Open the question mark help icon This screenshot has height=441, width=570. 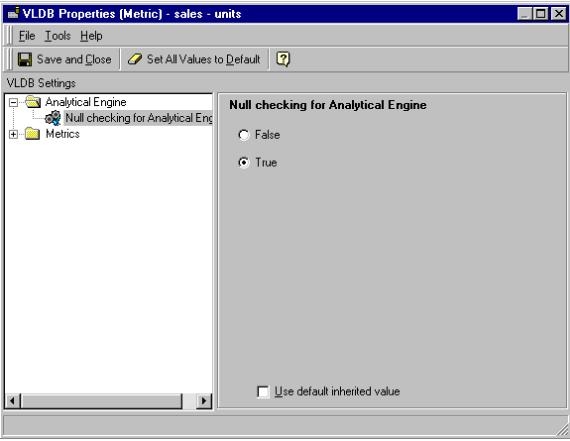click(283, 59)
